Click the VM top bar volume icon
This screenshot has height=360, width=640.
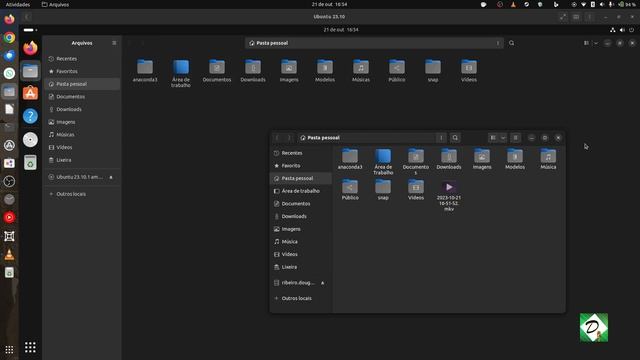tap(622, 30)
